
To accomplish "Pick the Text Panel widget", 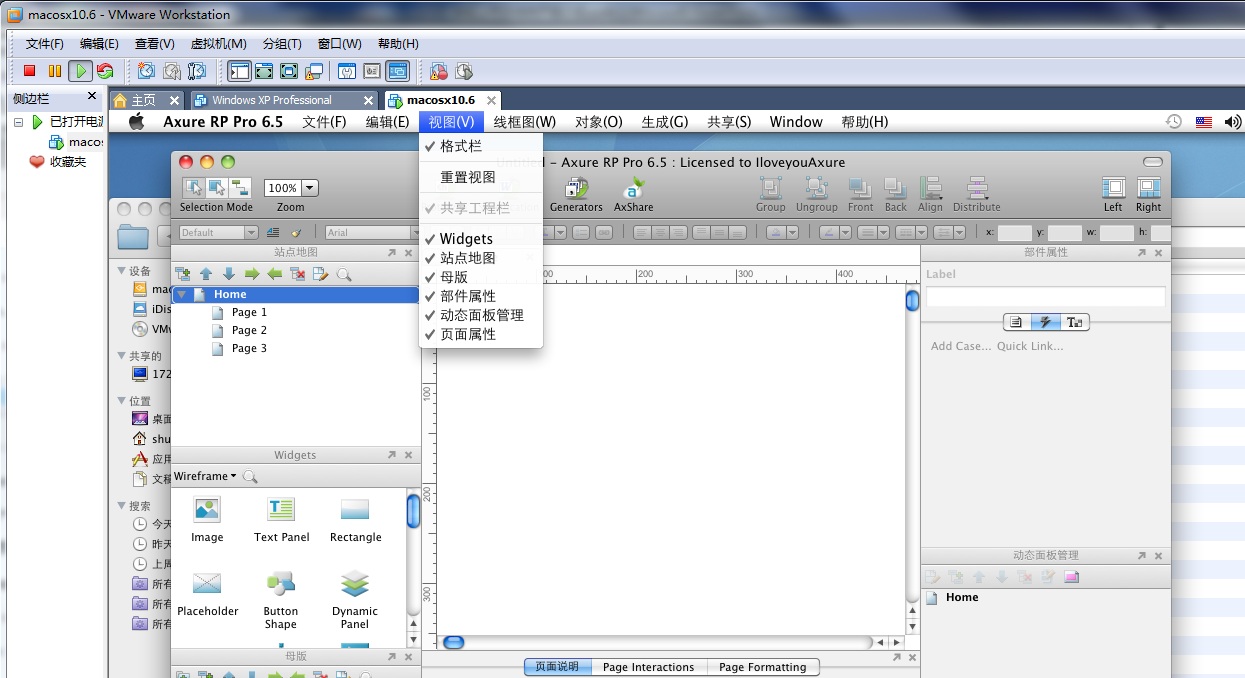I will pyautogui.click(x=281, y=520).
